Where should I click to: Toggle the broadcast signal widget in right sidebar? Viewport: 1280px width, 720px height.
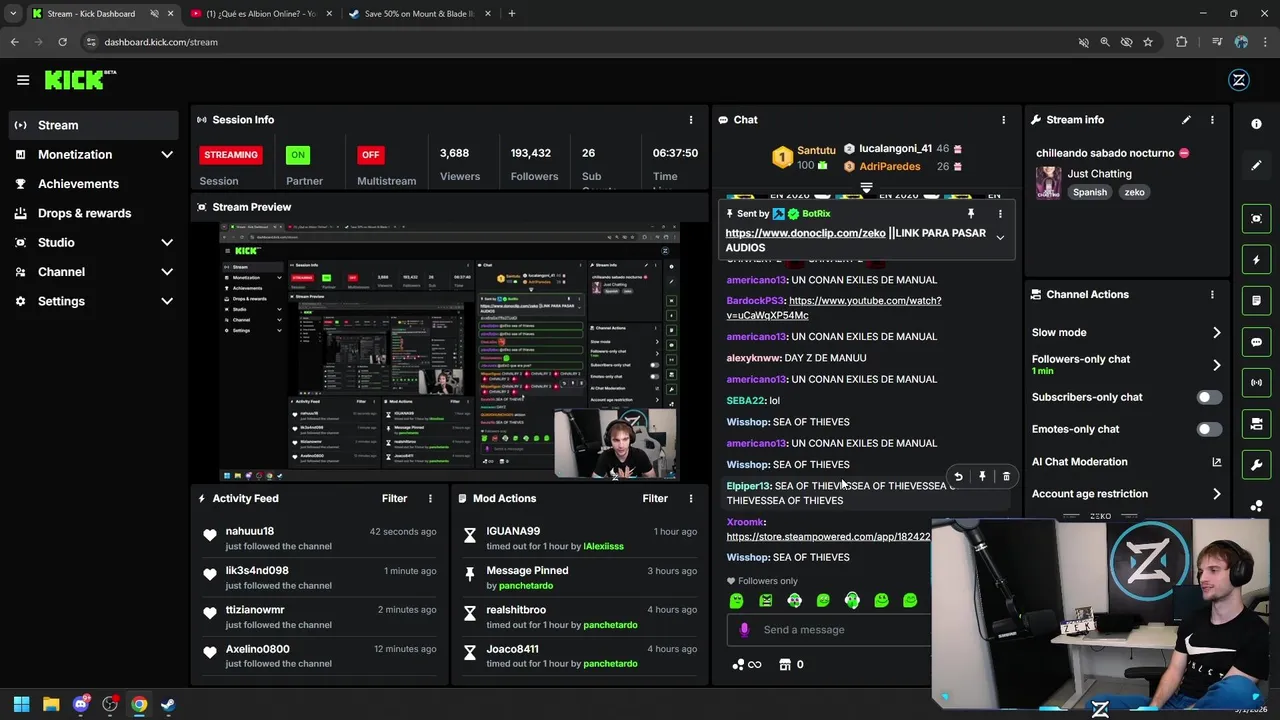(1256, 383)
